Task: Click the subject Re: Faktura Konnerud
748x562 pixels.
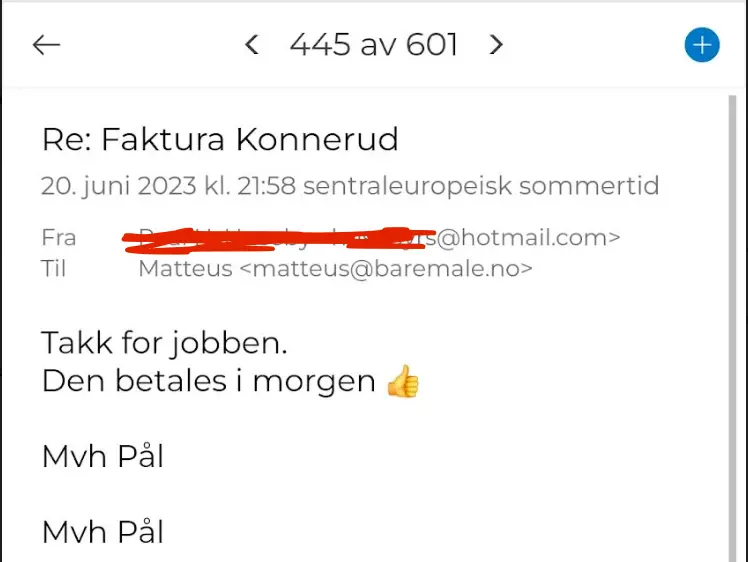Action: pos(220,139)
